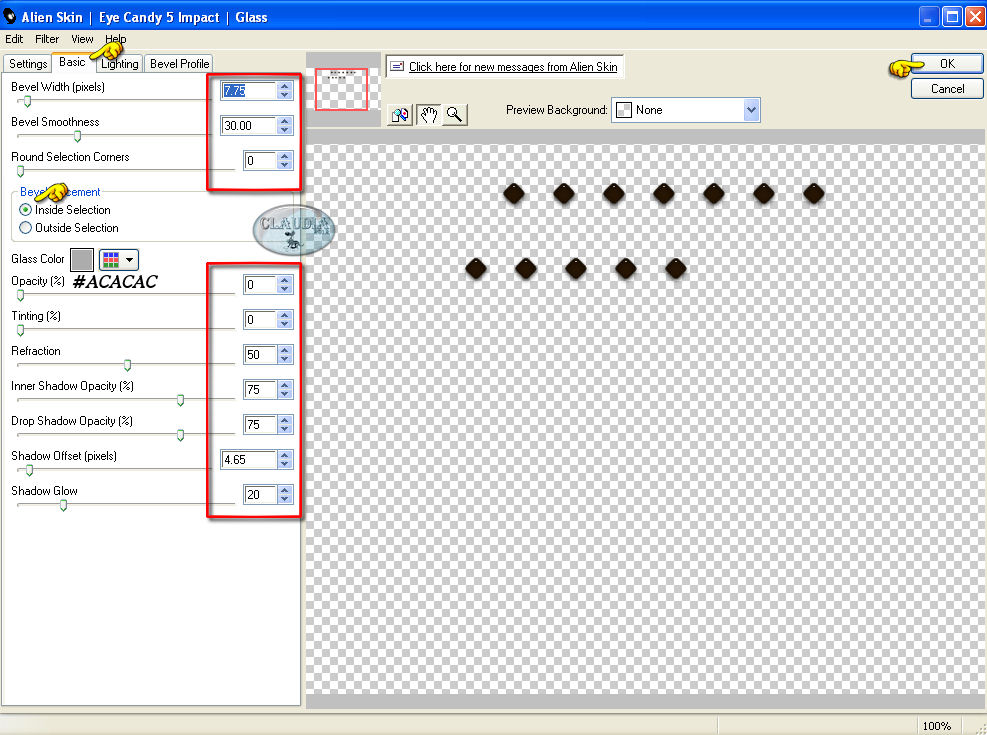Image resolution: width=987 pixels, height=735 pixels.
Task: Decrease Shadow Offset with down arrow
Action: (x=285, y=464)
